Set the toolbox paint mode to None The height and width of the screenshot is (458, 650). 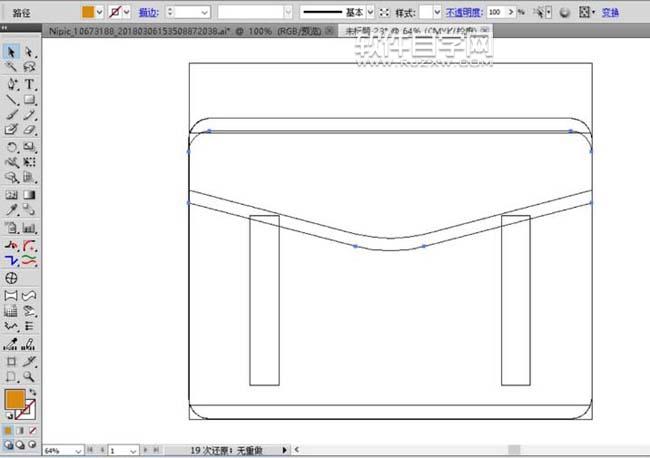[32, 431]
